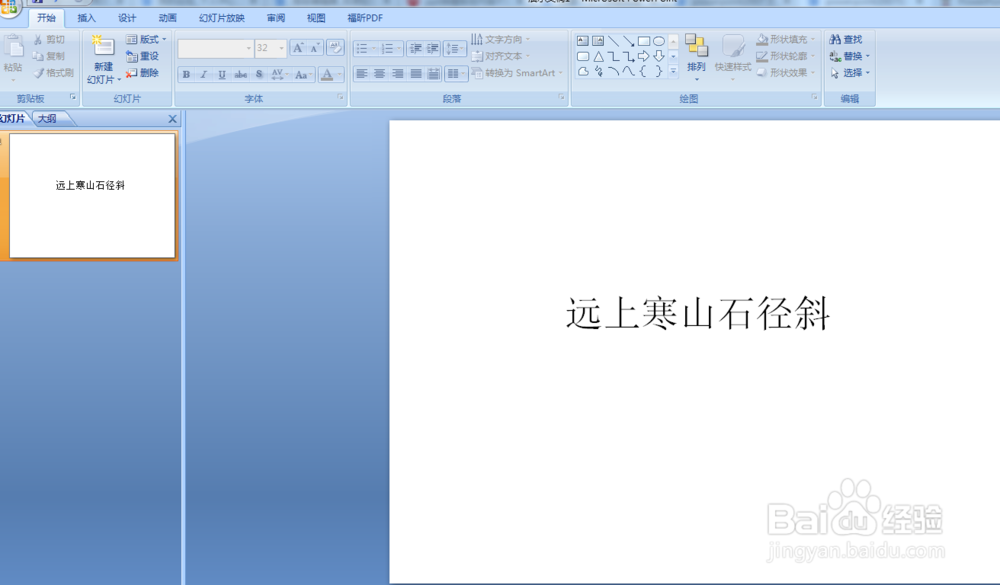Click the Replace (替换) button

point(849,56)
